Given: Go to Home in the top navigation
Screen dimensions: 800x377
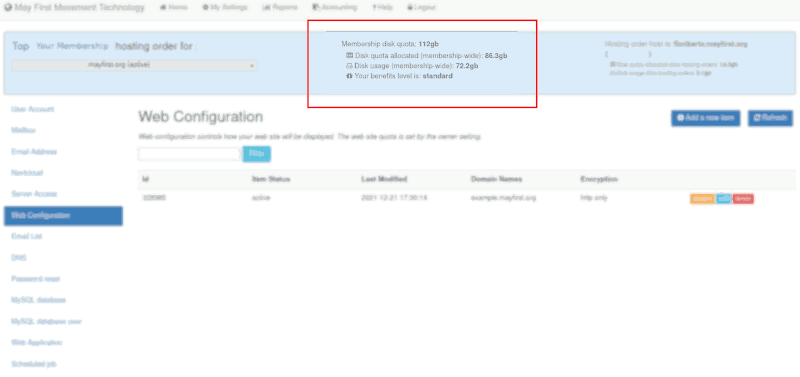Looking at the screenshot, I should coord(173,8).
